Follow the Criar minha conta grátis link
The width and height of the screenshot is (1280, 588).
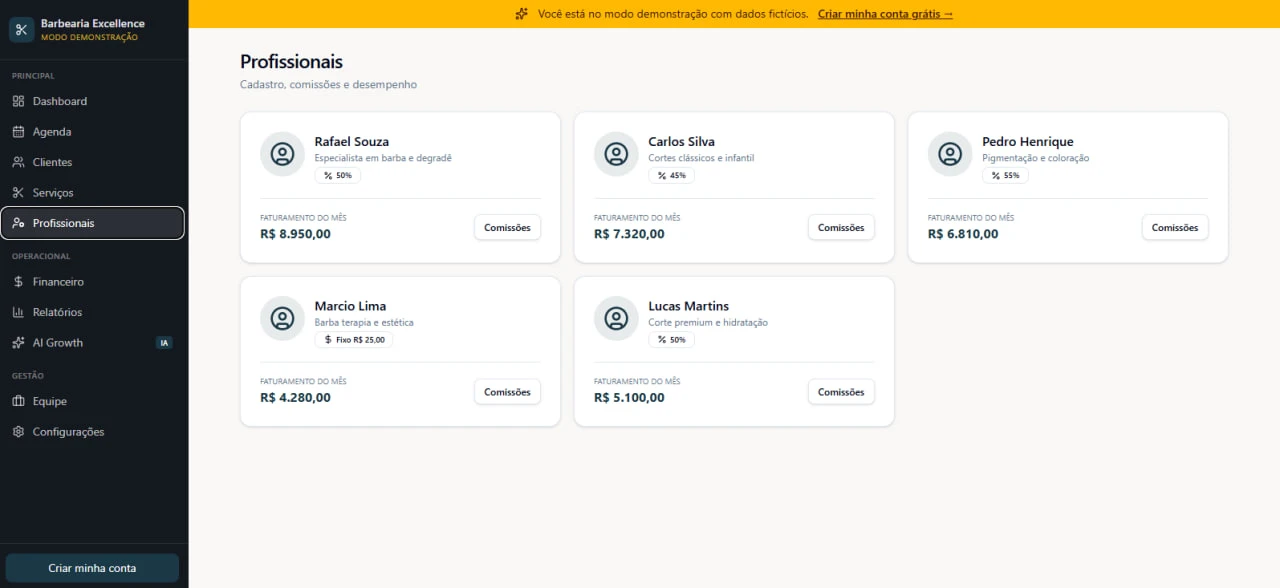tap(885, 14)
